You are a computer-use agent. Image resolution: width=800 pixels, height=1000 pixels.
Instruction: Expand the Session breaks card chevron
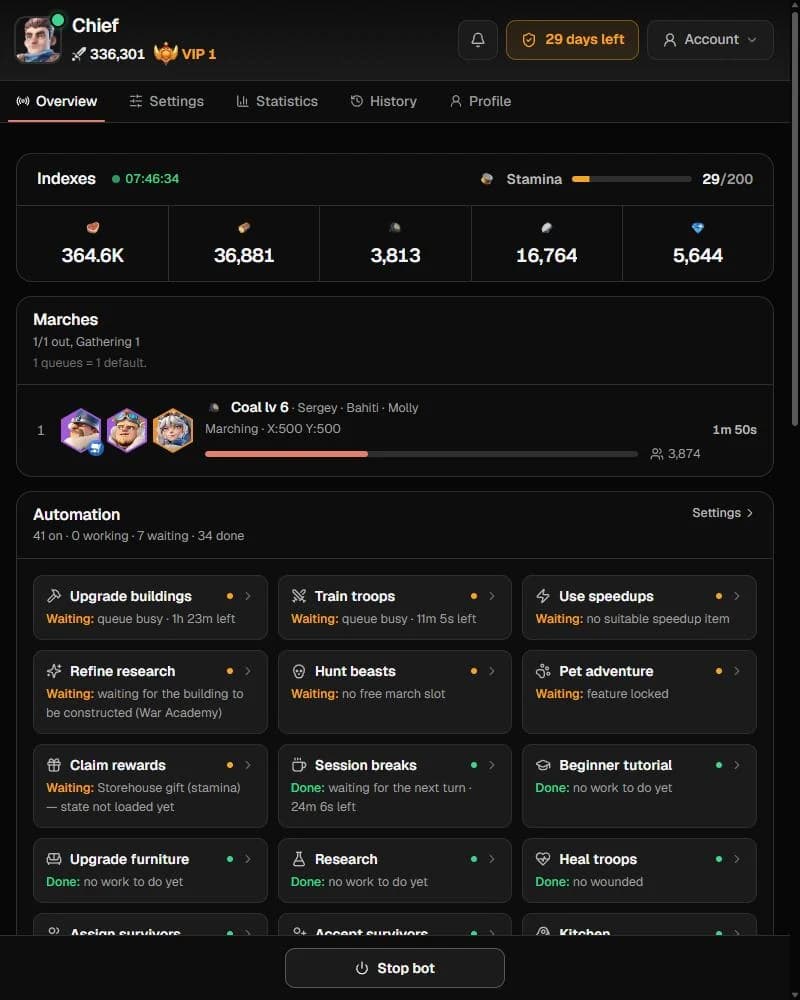[x=492, y=765]
